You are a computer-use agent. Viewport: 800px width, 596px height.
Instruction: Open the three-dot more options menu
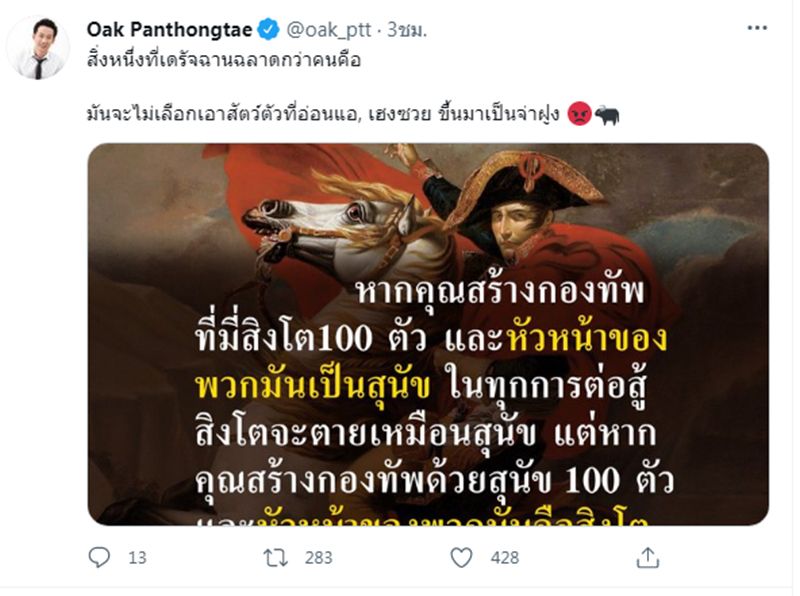click(757, 28)
